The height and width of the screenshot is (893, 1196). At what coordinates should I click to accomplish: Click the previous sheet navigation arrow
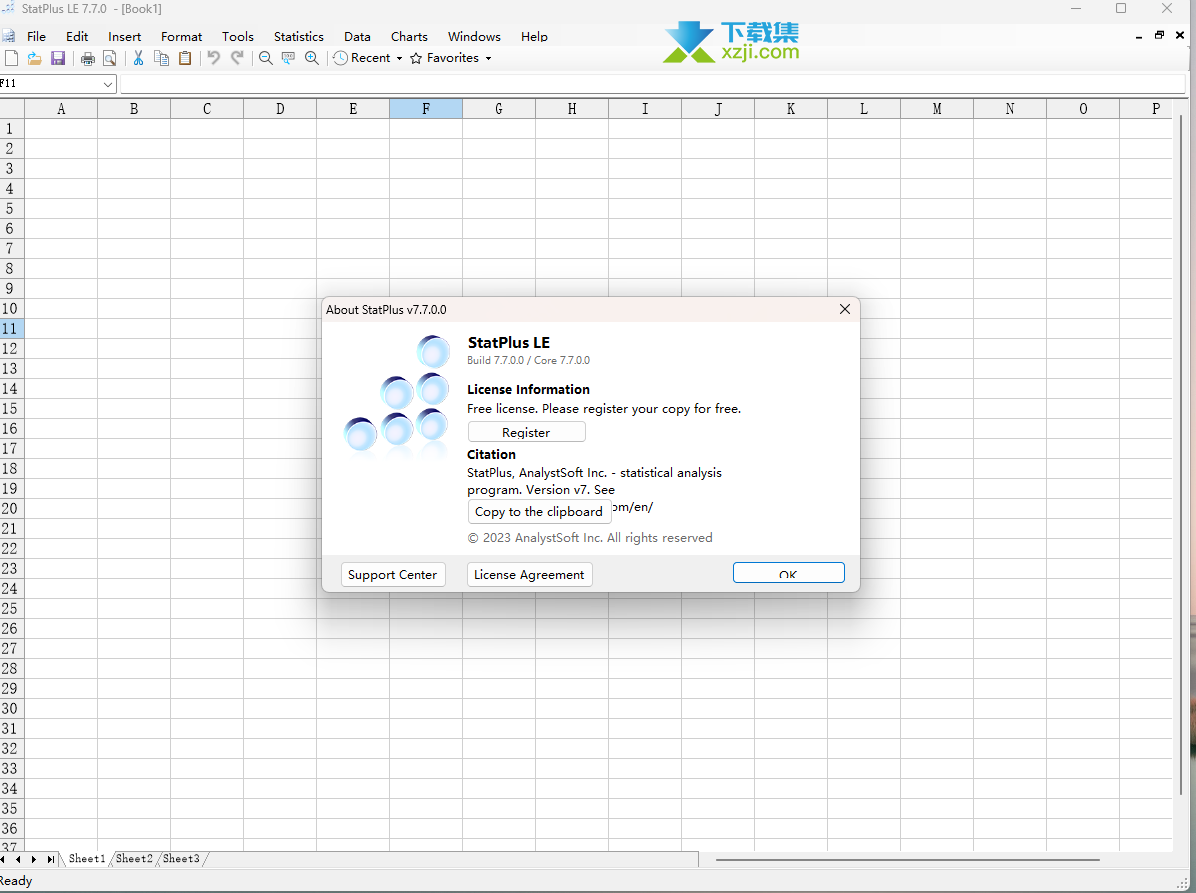(x=18, y=859)
